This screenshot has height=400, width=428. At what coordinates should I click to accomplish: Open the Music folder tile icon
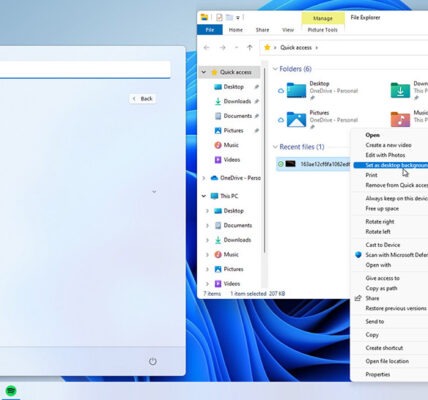(400, 119)
